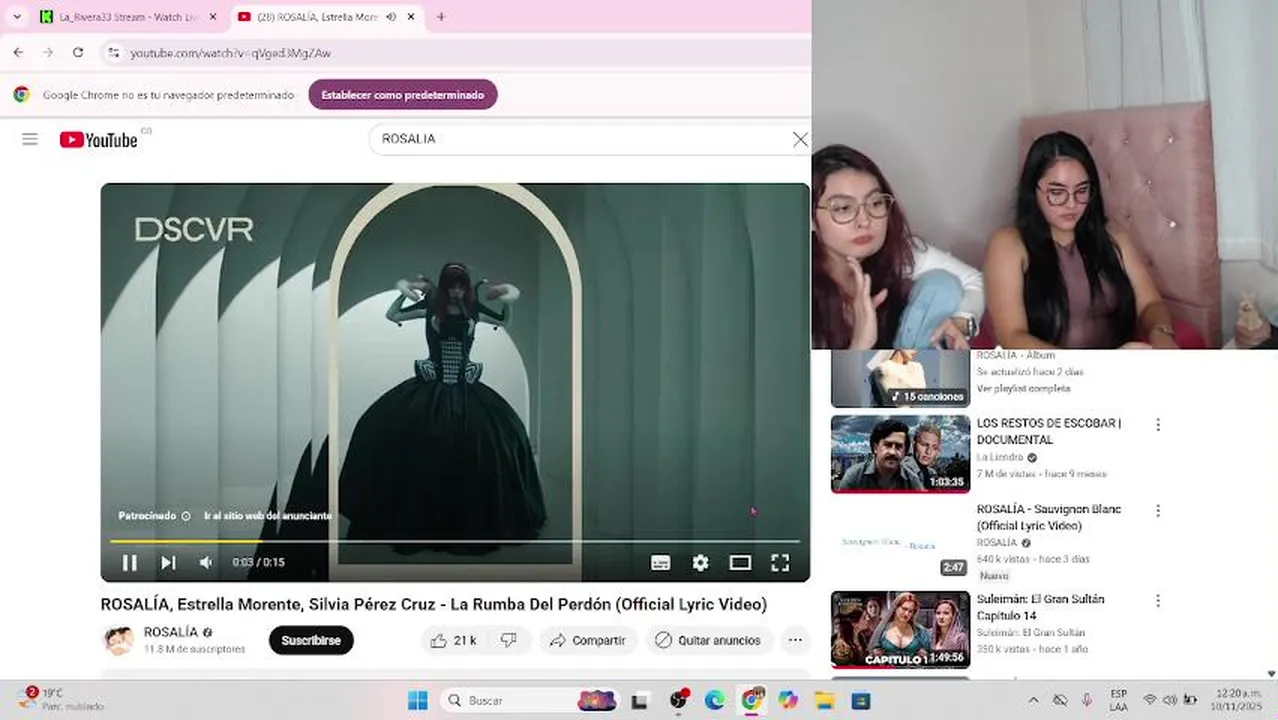Viewport: 1278px width, 720px height.
Task: Open the Chrome tab search dropdown arrow
Action: [x=17, y=17]
